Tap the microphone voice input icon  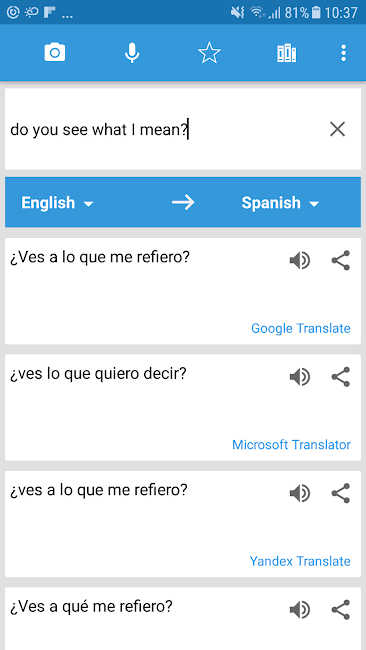(132, 53)
